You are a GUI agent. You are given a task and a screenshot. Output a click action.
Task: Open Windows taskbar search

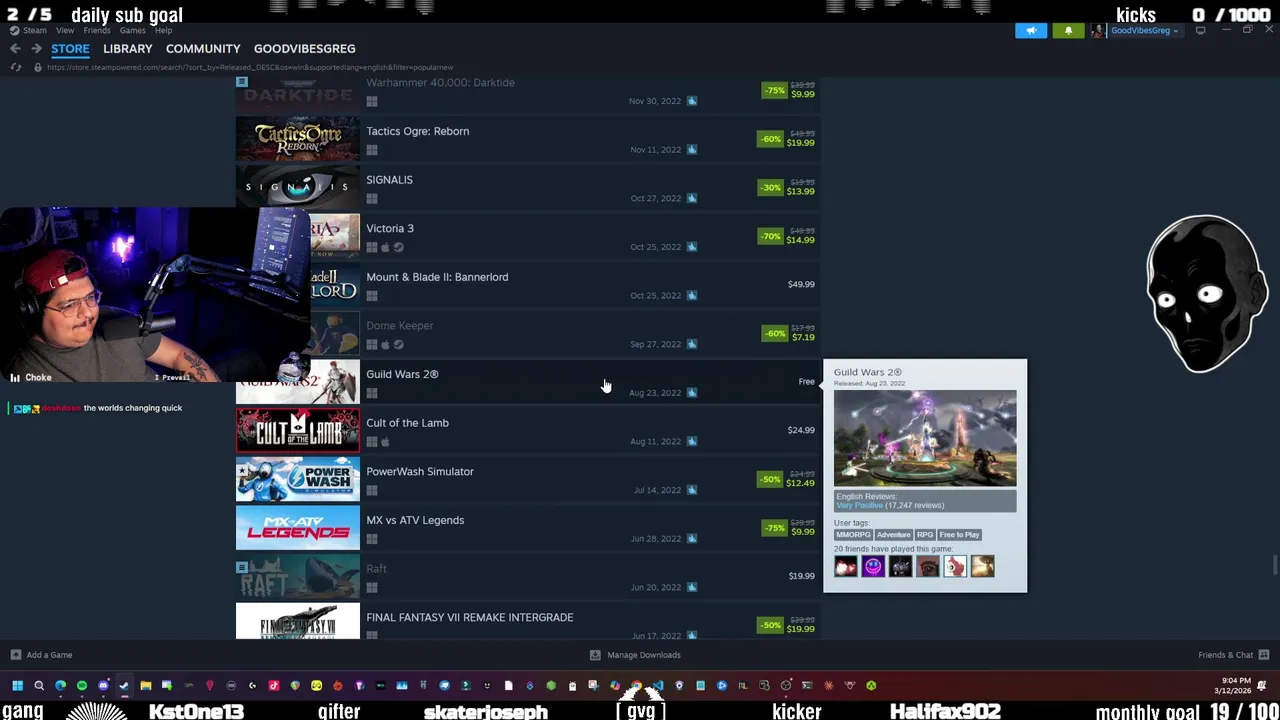[x=39, y=686]
